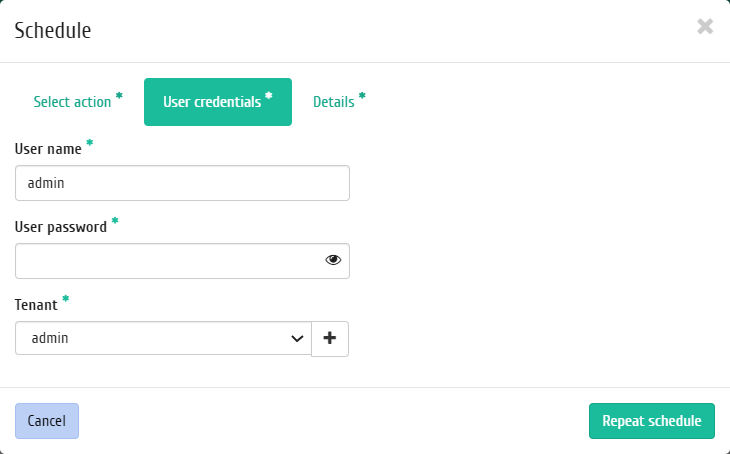Screen dimensions: 730x454
Task: Click the User name label
Action: tap(48, 149)
